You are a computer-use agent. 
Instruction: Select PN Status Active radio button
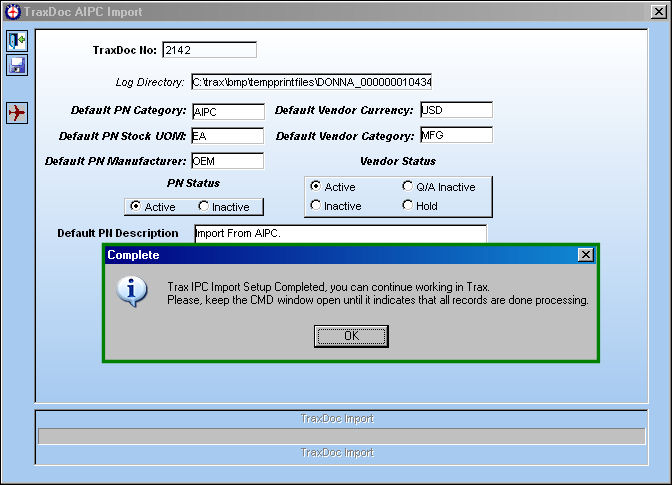pos(135,207)
